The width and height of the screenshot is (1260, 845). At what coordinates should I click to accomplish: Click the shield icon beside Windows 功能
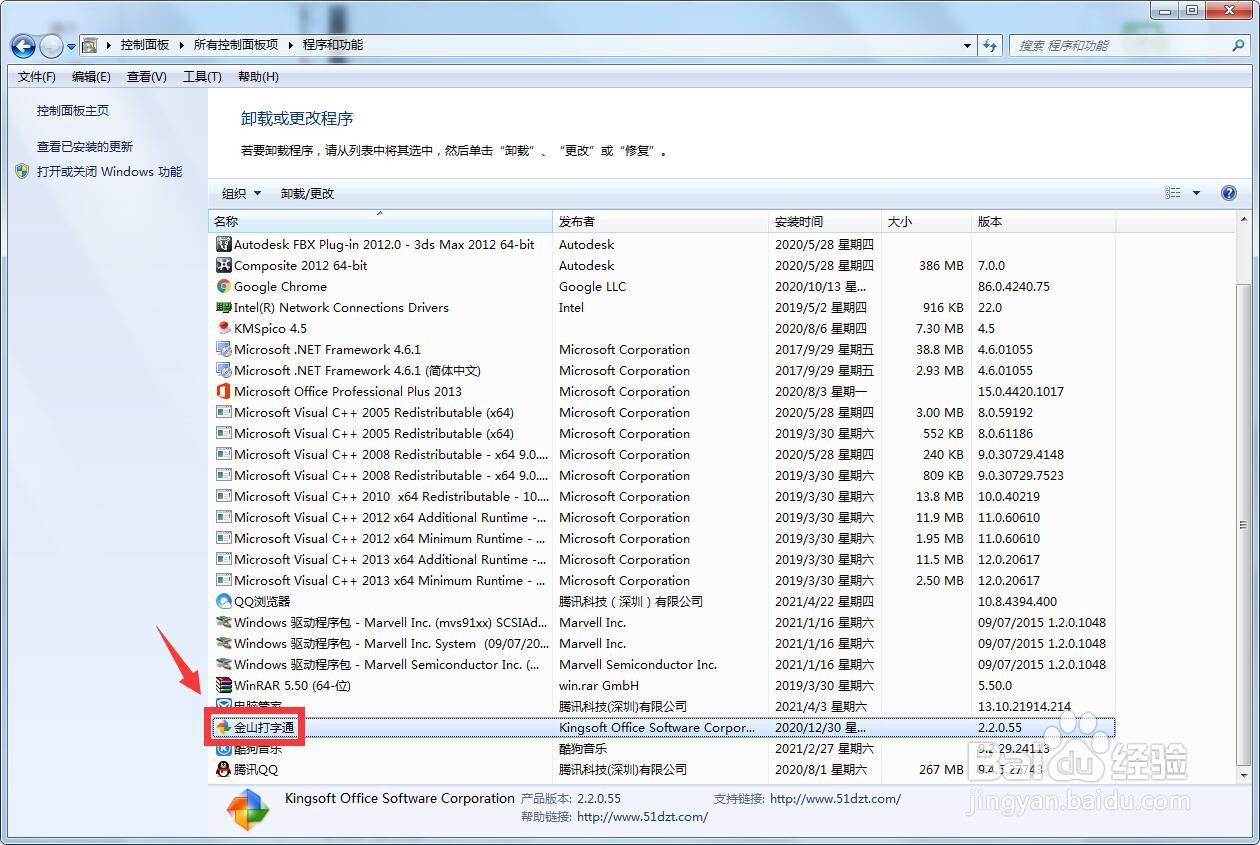tap(23, 171)
